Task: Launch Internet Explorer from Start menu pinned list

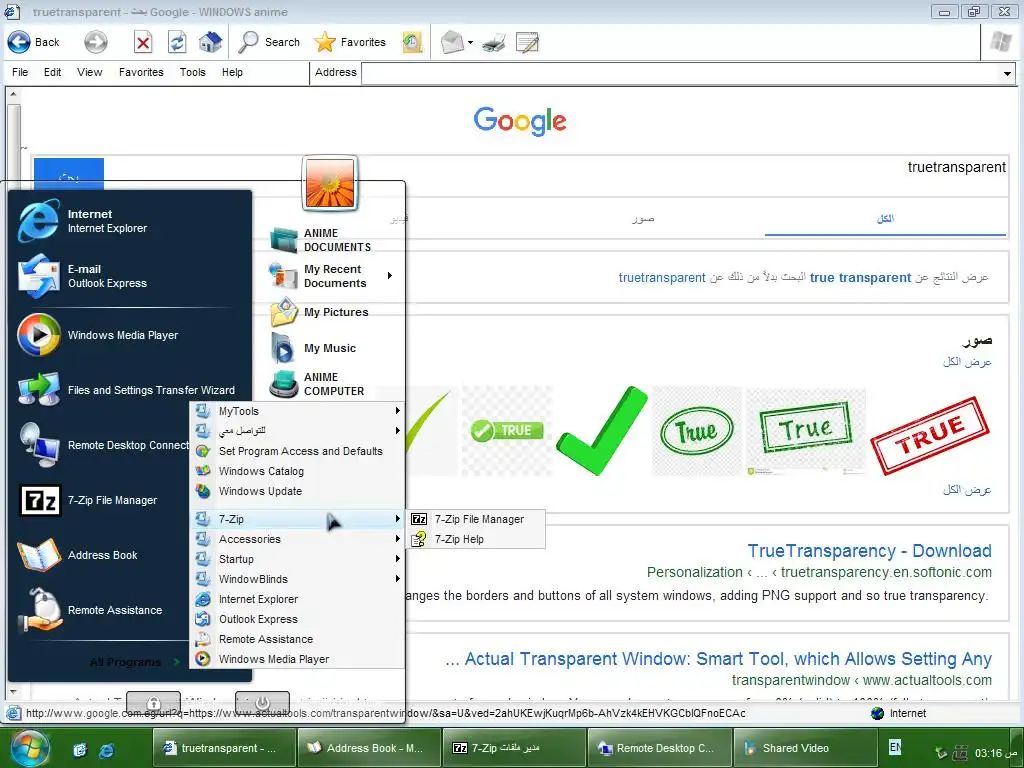Action: click(x=129, y=221)
